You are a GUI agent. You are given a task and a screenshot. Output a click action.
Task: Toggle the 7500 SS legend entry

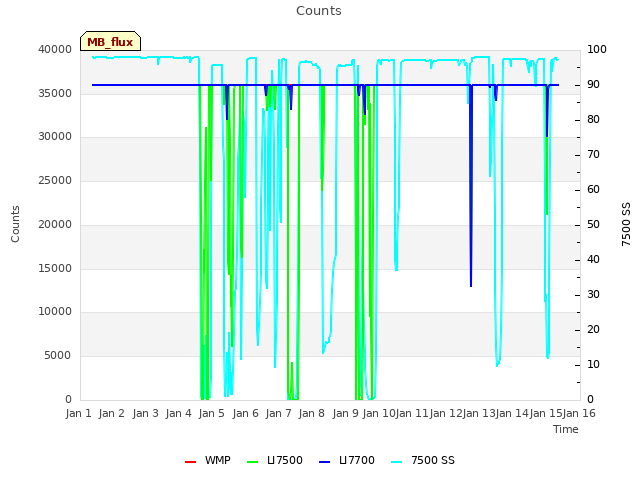click(x=422, y=460)
